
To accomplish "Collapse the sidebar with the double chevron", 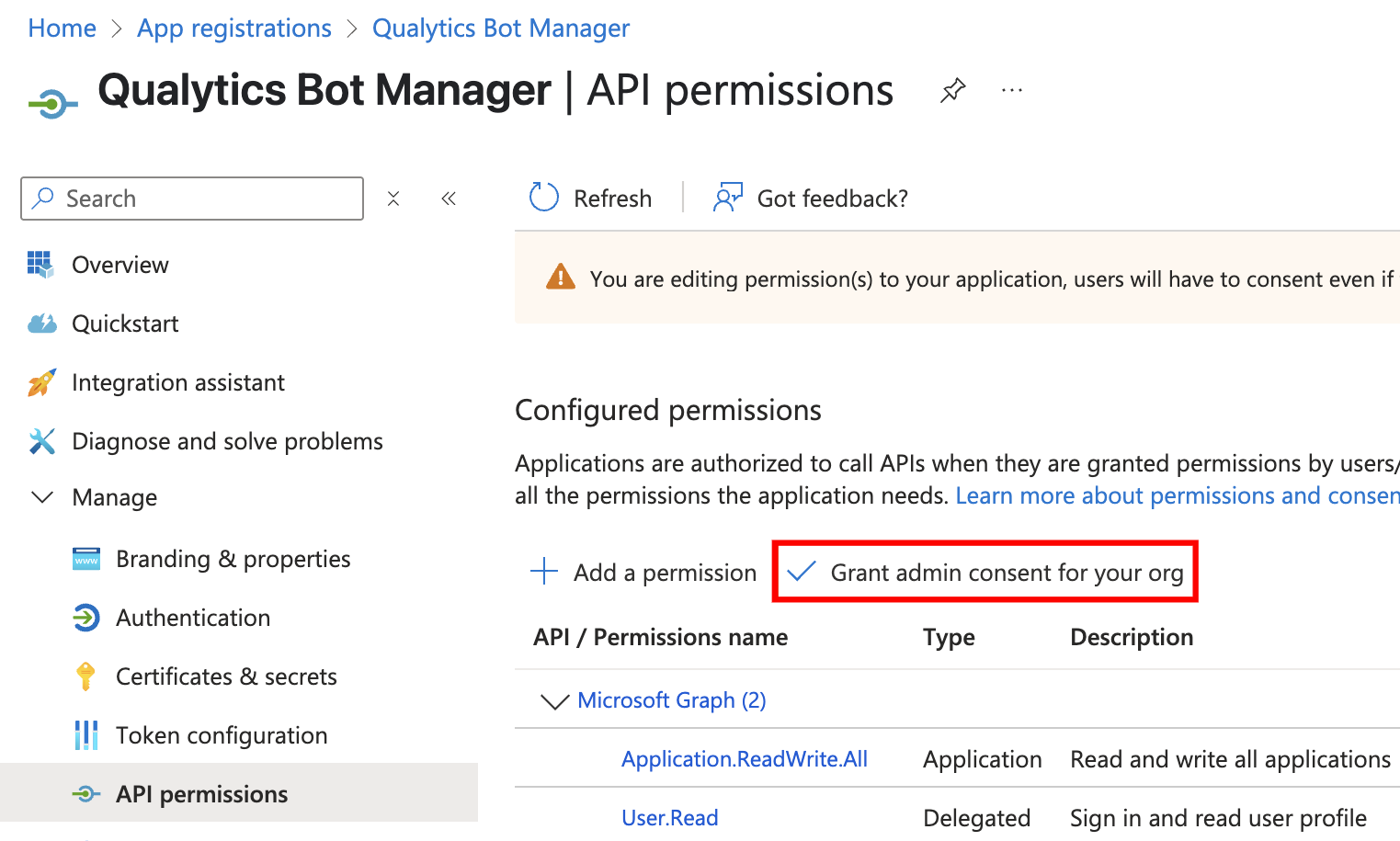I will tap(449, 199).
